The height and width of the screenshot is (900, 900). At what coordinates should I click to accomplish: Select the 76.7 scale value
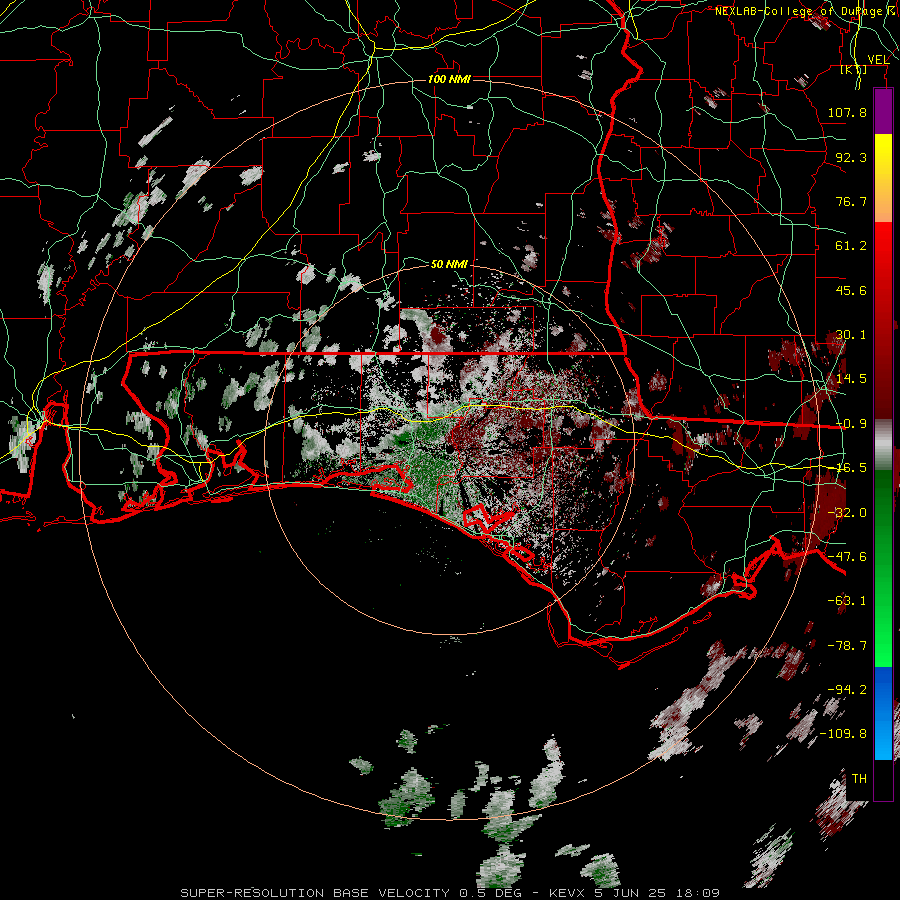click(x=851, y=201)
